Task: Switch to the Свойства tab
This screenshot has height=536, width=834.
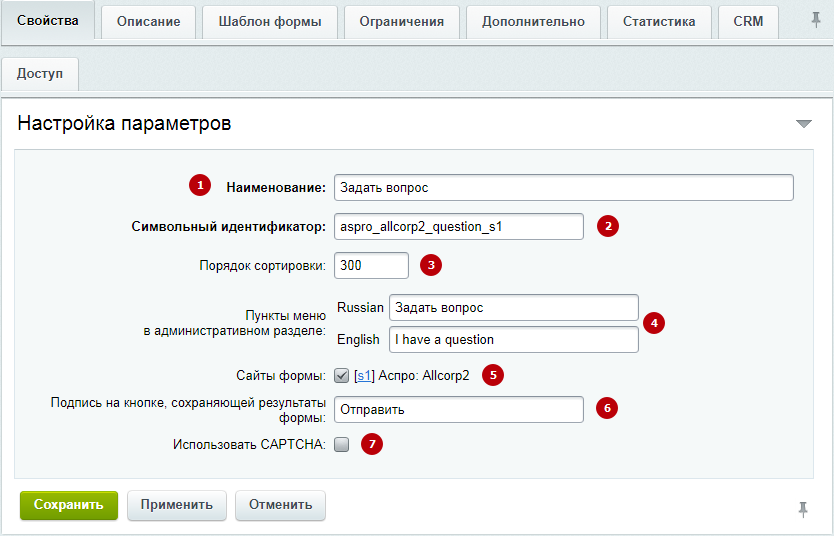Action: [48, 20]
